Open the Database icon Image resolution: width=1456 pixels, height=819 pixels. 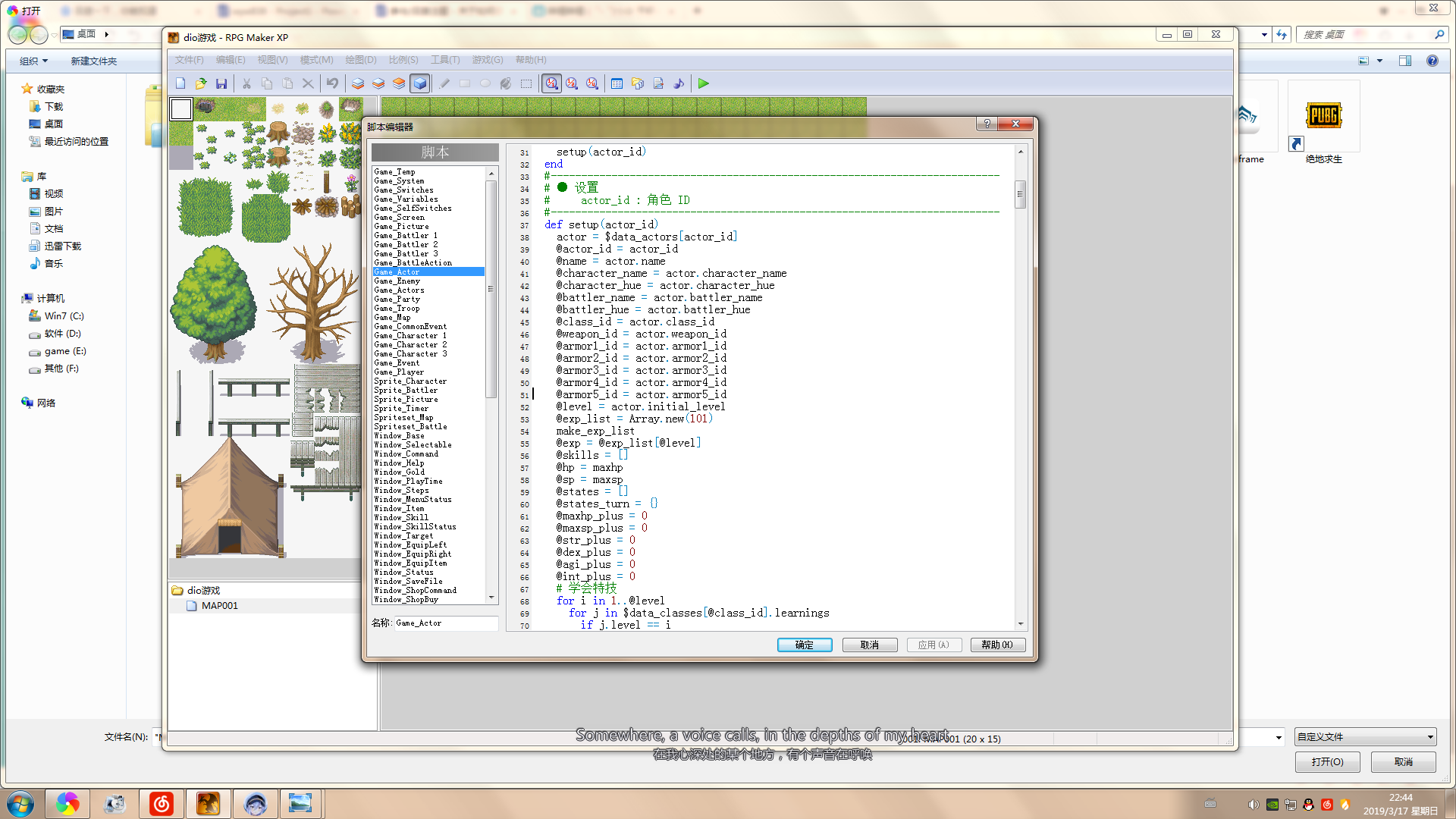(x=617, y=83)
